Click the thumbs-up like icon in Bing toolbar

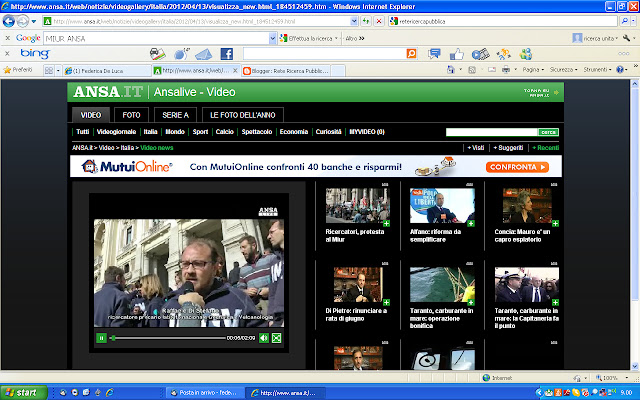(x=457, y=54)
